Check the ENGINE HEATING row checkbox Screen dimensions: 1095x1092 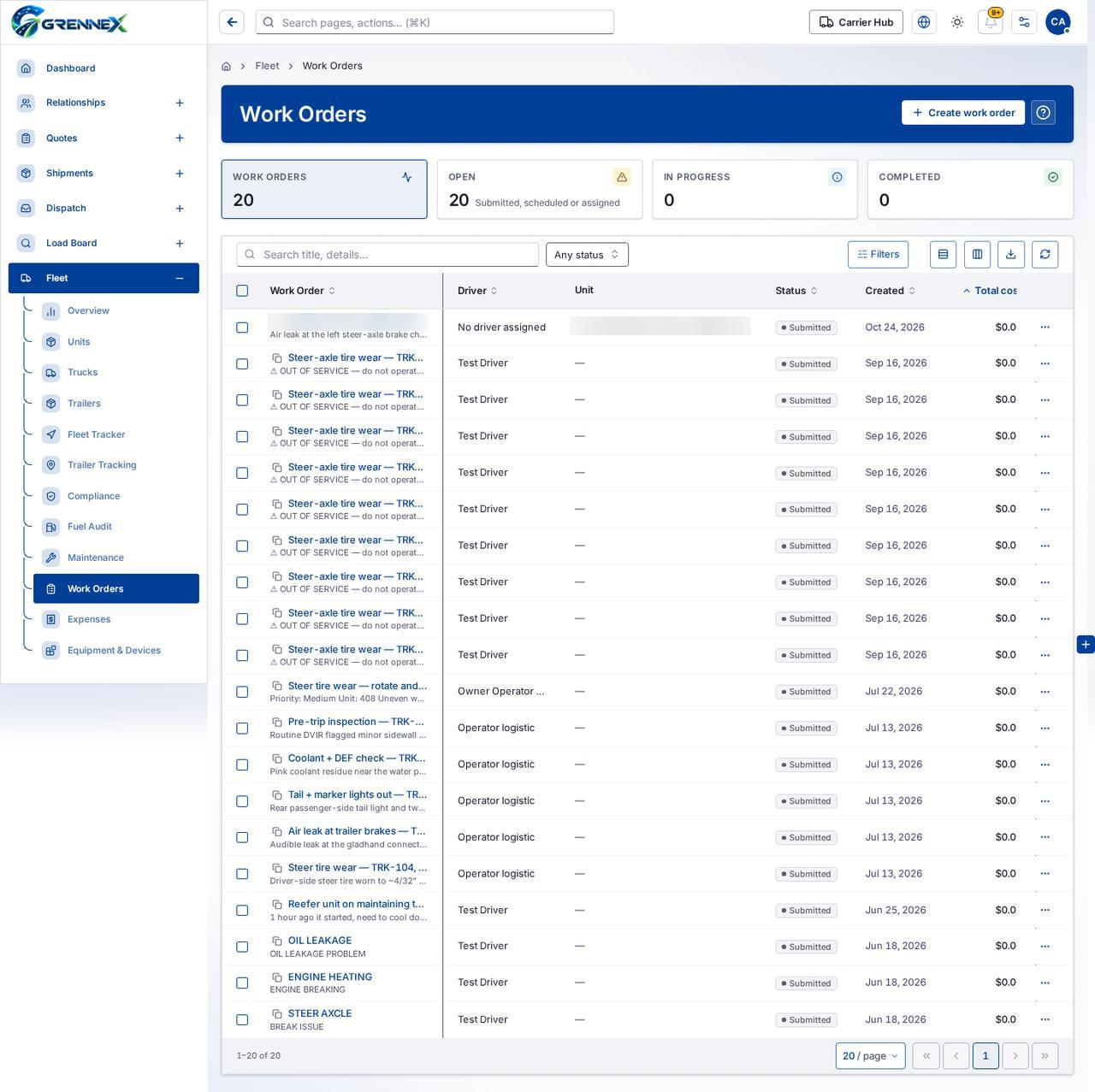(242, 983)
